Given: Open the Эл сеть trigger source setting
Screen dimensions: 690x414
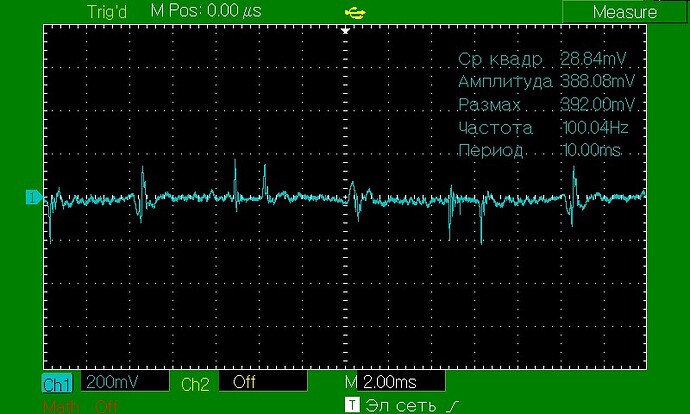Looking at the screenshot, I should coord(402,404).
